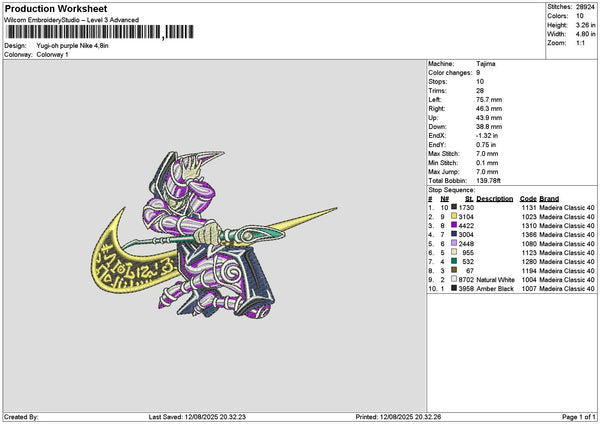Click the Zoom value "1:1"

tap(580, 43)
